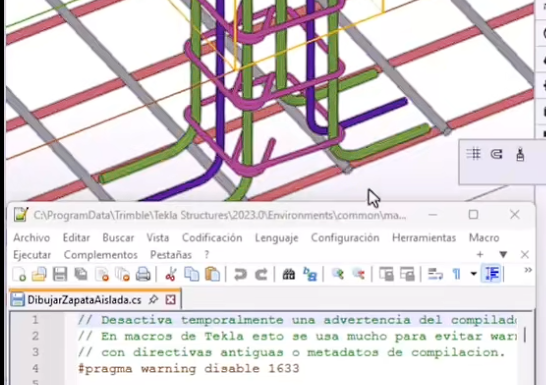Click the grid lines icon in Tekla floating toolbar
The width and height of the screenshot is (546, 385).
(x=474, y=154)
